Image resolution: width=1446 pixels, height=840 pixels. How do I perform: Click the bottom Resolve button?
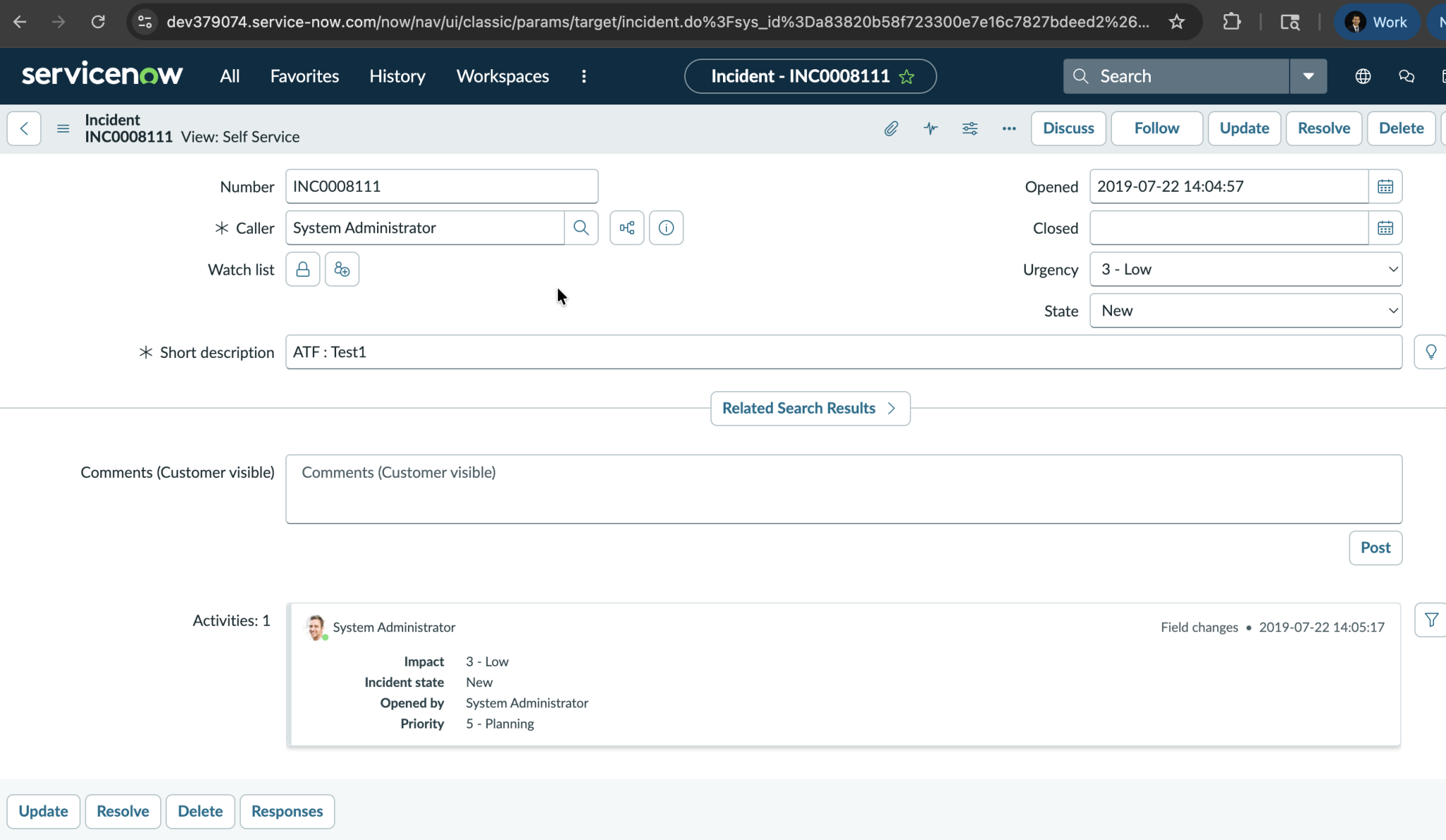point(123,811)
